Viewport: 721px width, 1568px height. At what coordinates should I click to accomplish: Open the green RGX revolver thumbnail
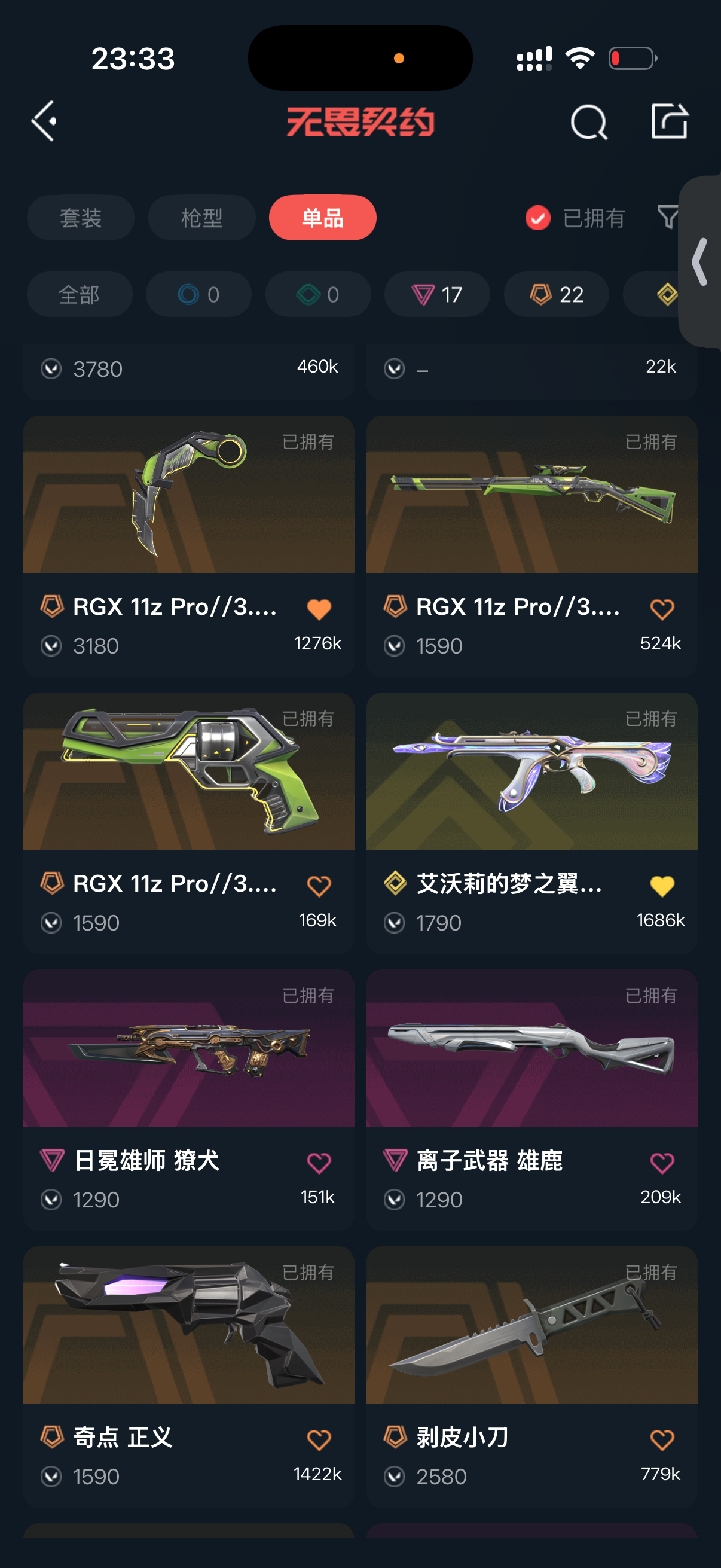[x=188, y=771]
